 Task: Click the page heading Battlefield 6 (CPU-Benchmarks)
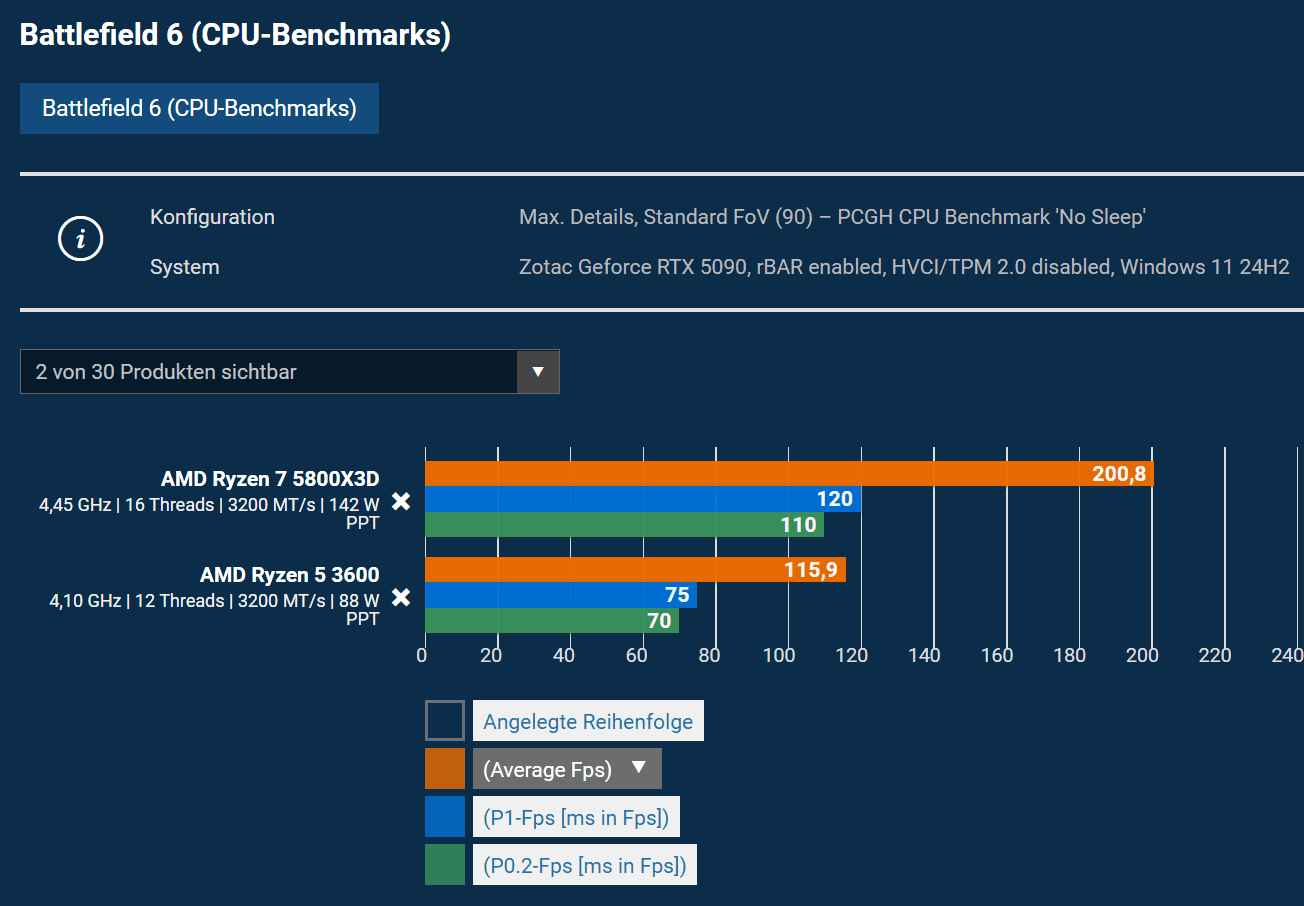tap(235, 35)
